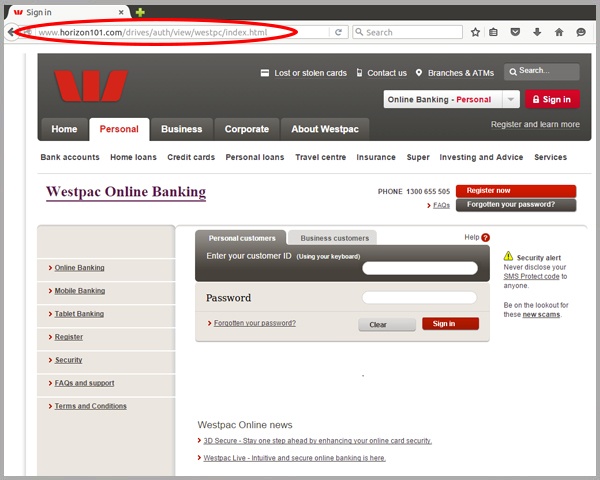
Task: Click the Password input field
Action: click(x=419, y=297)
